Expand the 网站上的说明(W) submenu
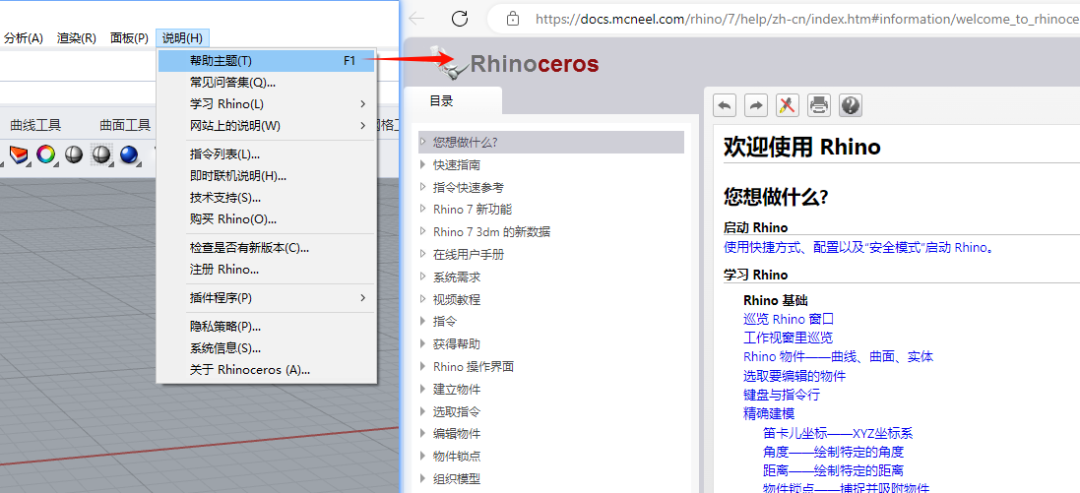 [267, 126]
